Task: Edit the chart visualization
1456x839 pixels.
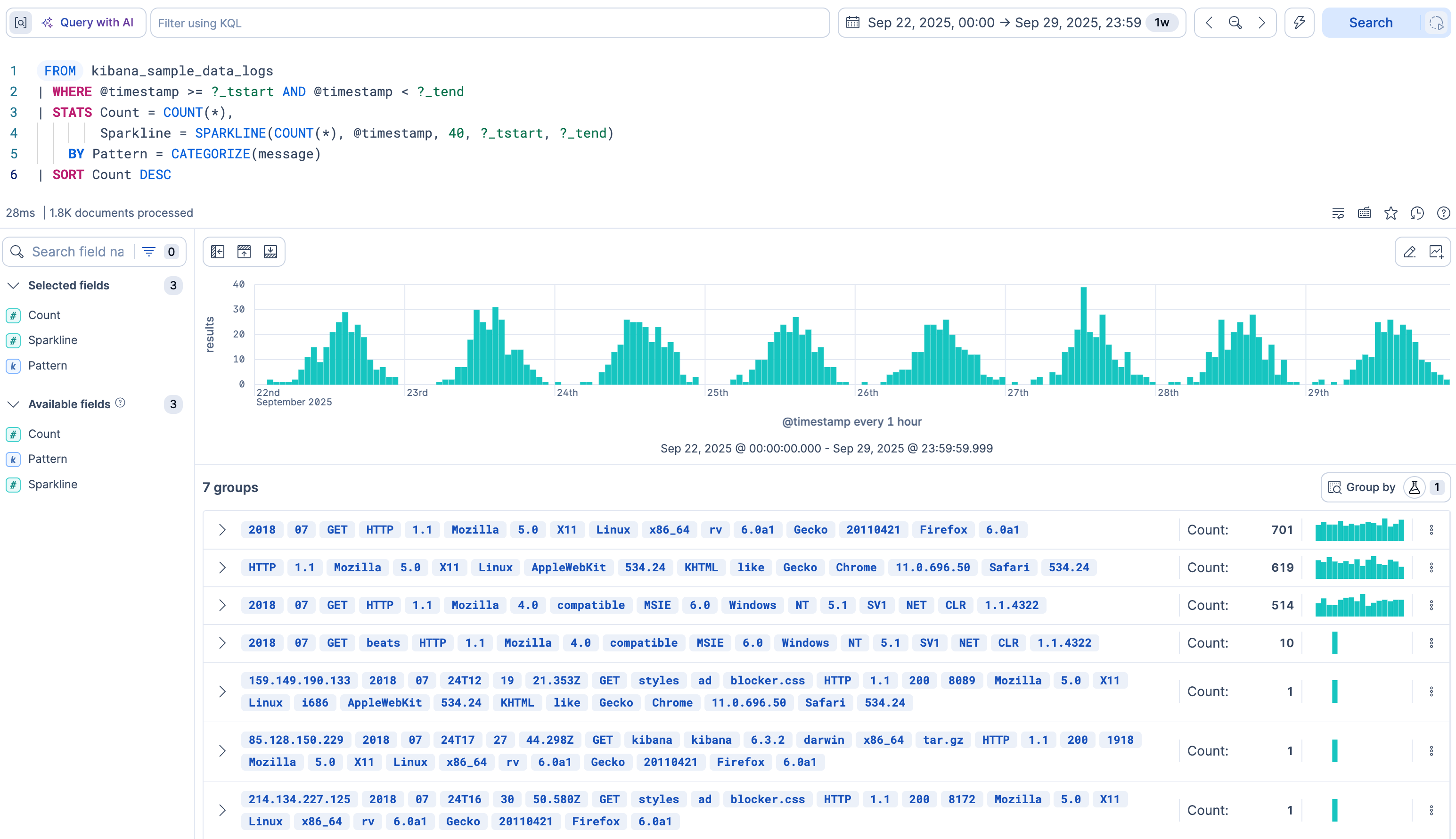Action: pyautogui.click(x=1409, y=252)
